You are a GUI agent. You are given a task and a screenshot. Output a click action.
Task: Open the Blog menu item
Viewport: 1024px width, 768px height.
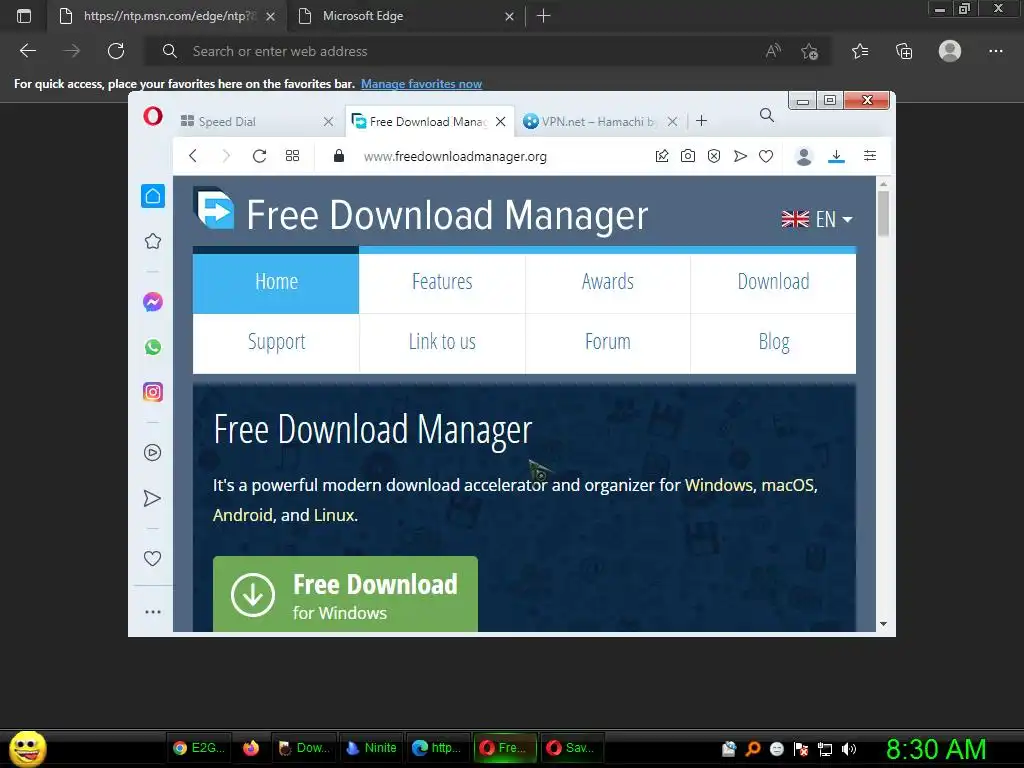(x=773, y=342)
